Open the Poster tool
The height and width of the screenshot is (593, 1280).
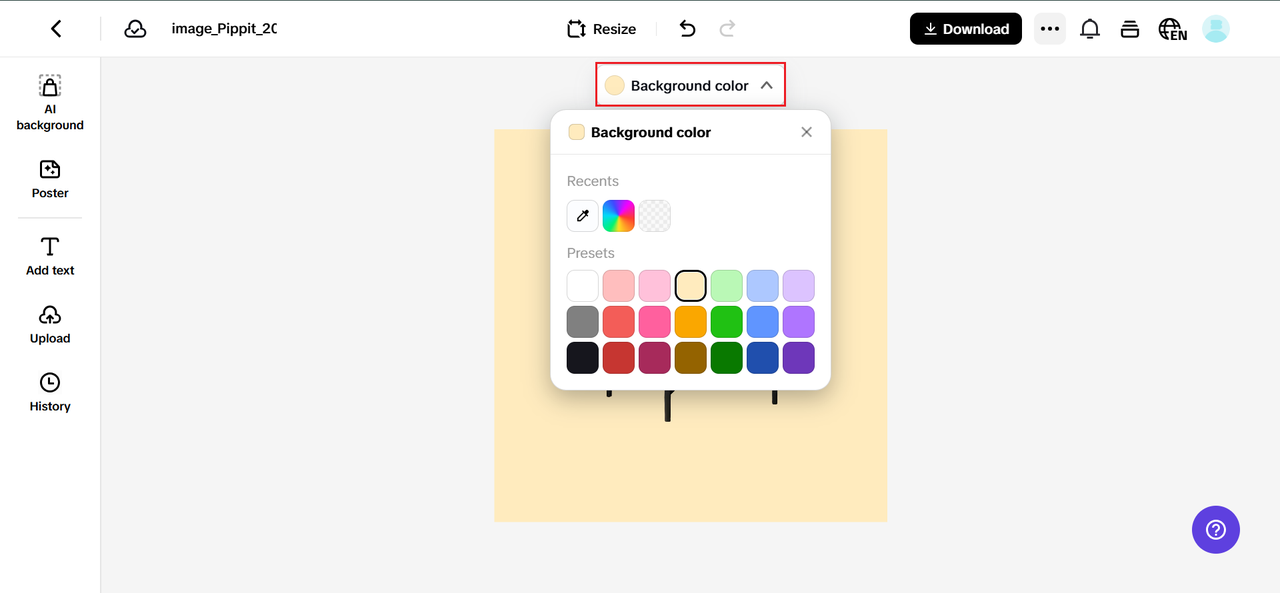50,179
